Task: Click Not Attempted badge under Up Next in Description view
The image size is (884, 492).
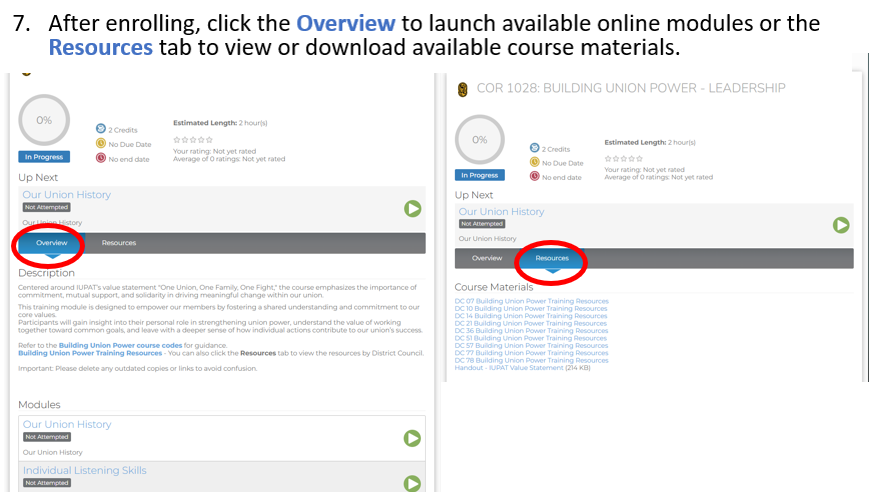Action: tap(47, 207)
